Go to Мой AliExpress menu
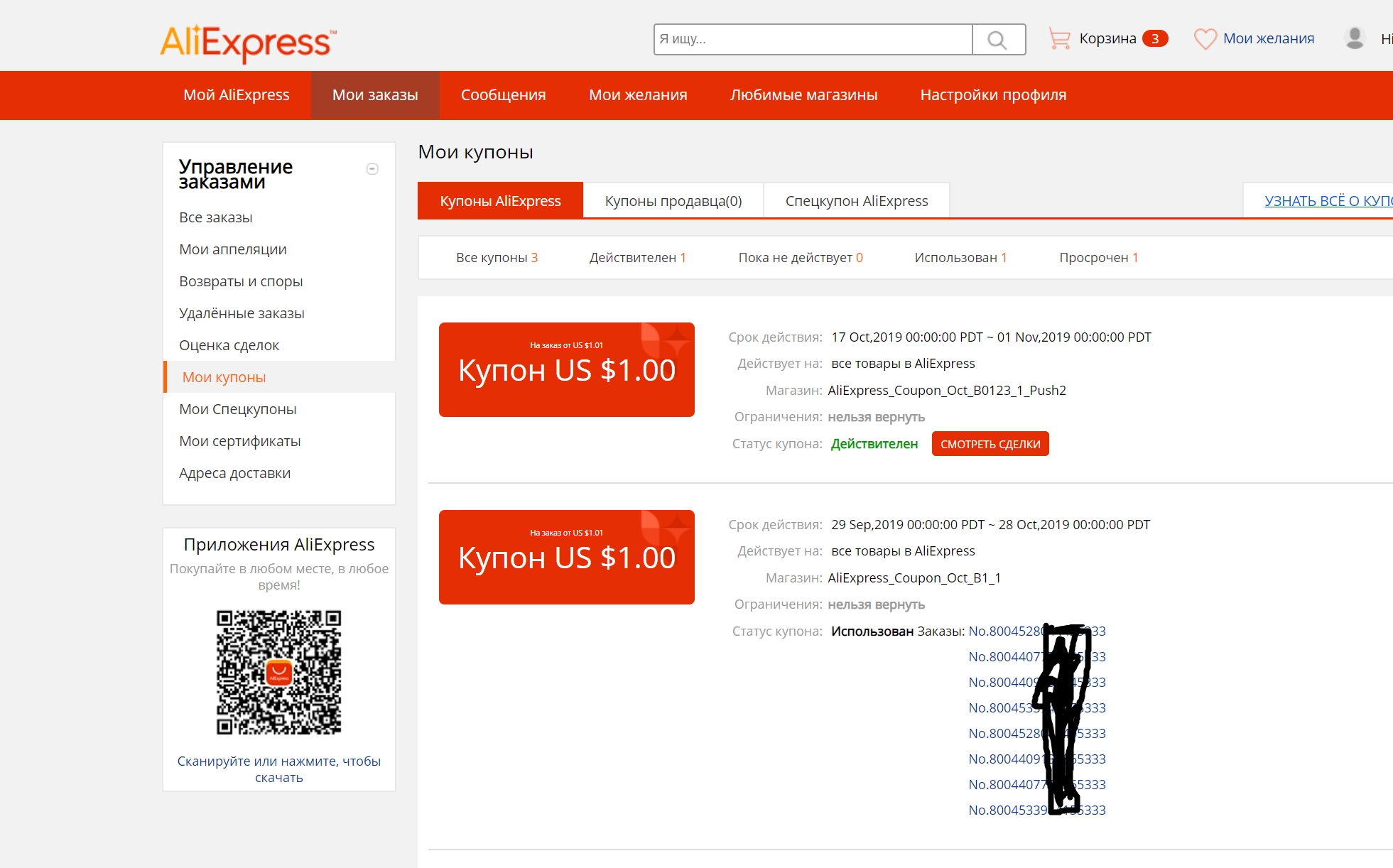This screenshot has width=1393, height=868. click(237, 95)
